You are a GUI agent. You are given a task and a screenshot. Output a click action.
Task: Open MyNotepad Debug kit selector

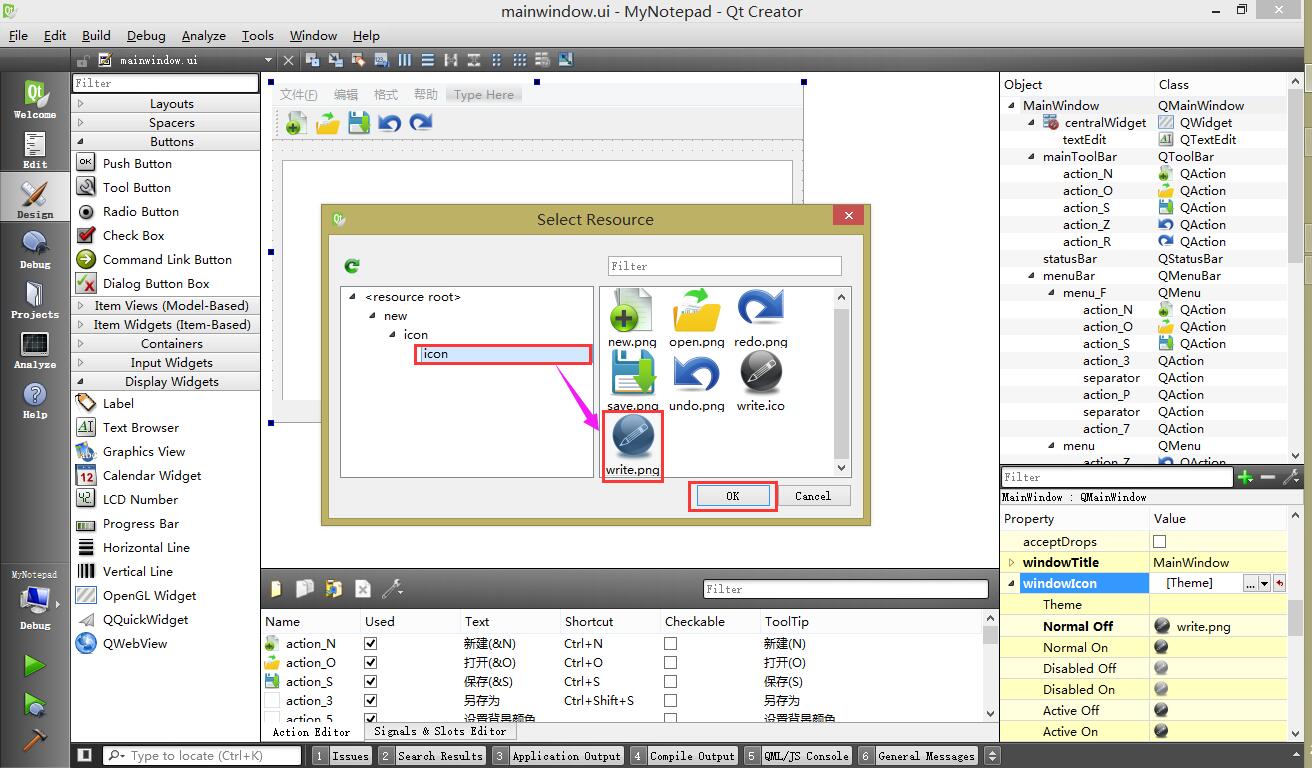click(35, 602)
